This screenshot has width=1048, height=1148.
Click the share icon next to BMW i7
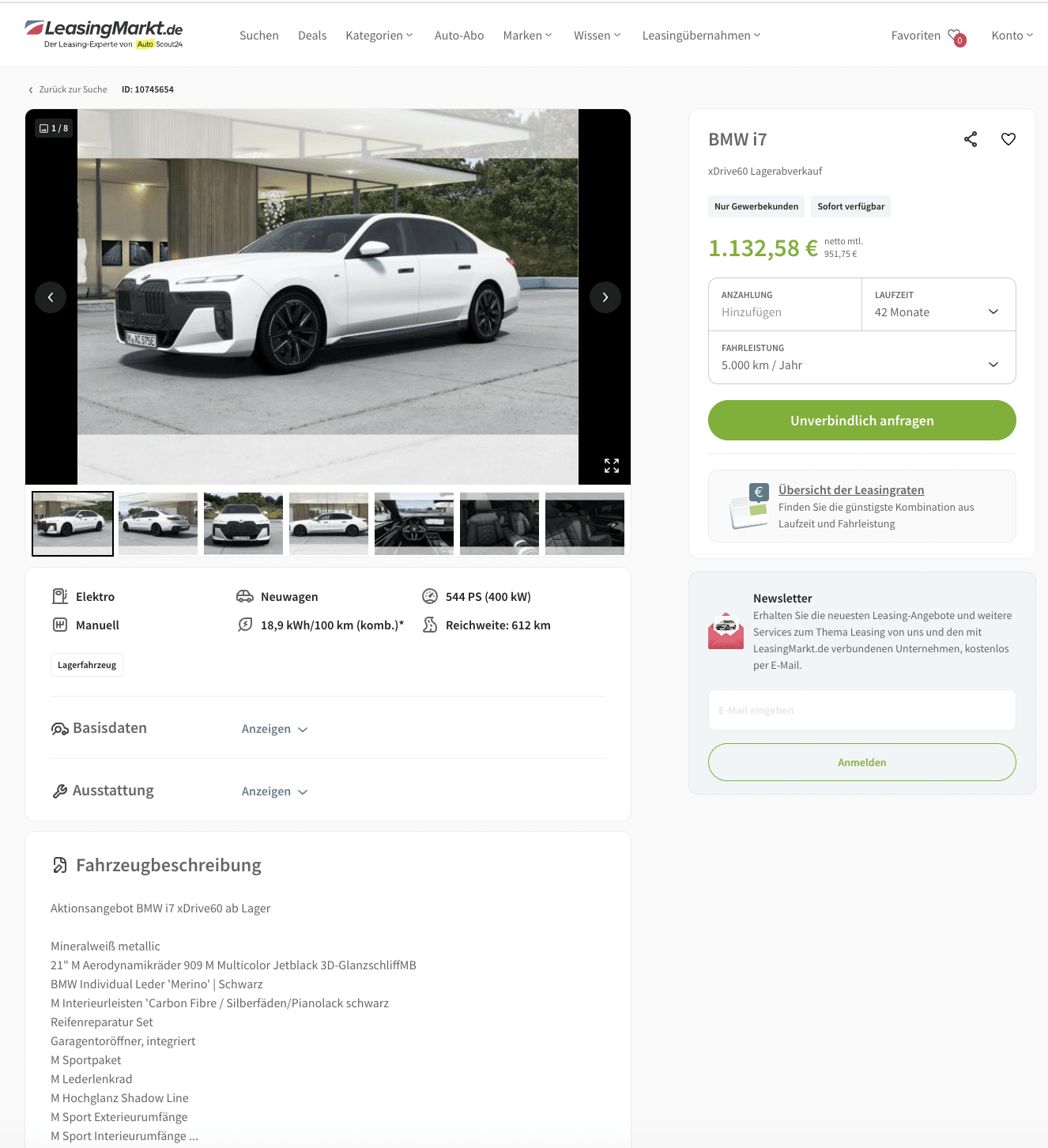coord(971,139)
